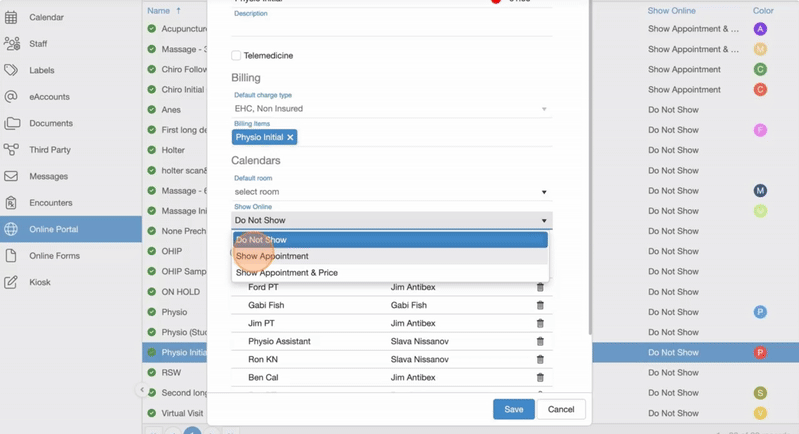Select Show Appointment & Price option

(x=287, y=273)
